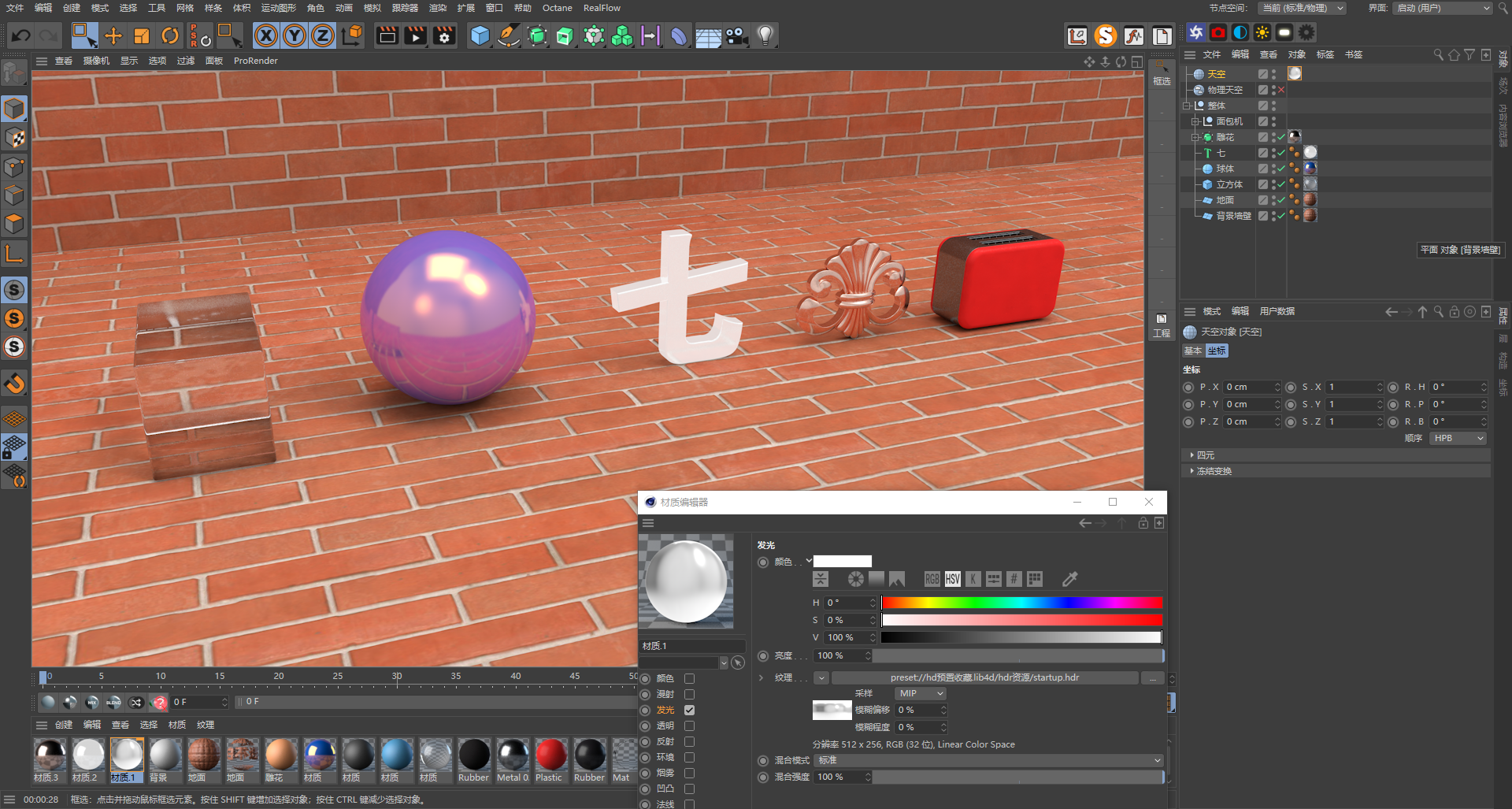Click the Octane yellow sun icon
Viewport: 1512px width, 809px height.
[x=1262, y=32]
